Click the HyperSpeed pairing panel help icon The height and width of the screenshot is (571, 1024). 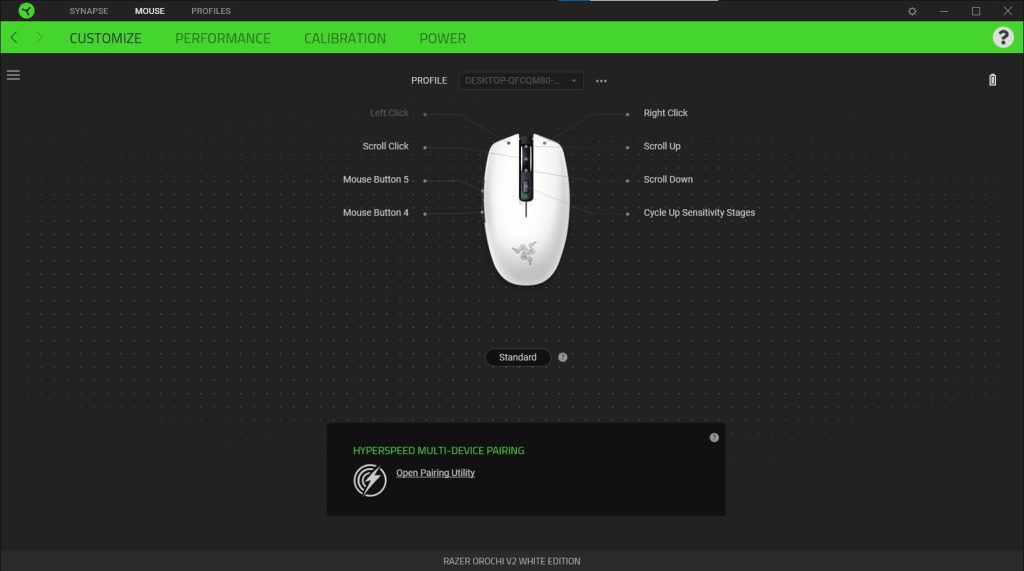click(x=714, y=438)
